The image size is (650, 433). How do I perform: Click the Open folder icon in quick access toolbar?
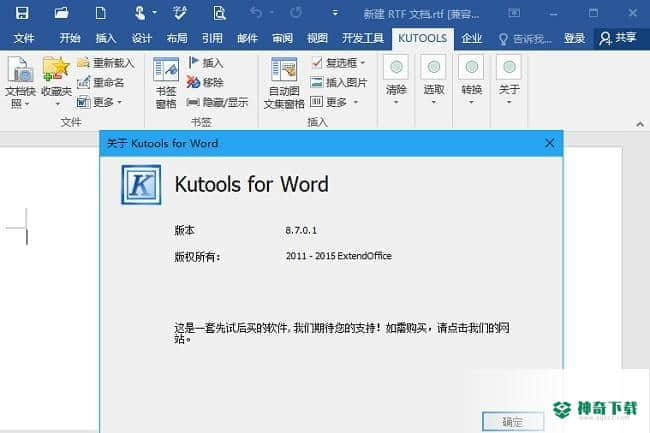click(x=61, y=13)
